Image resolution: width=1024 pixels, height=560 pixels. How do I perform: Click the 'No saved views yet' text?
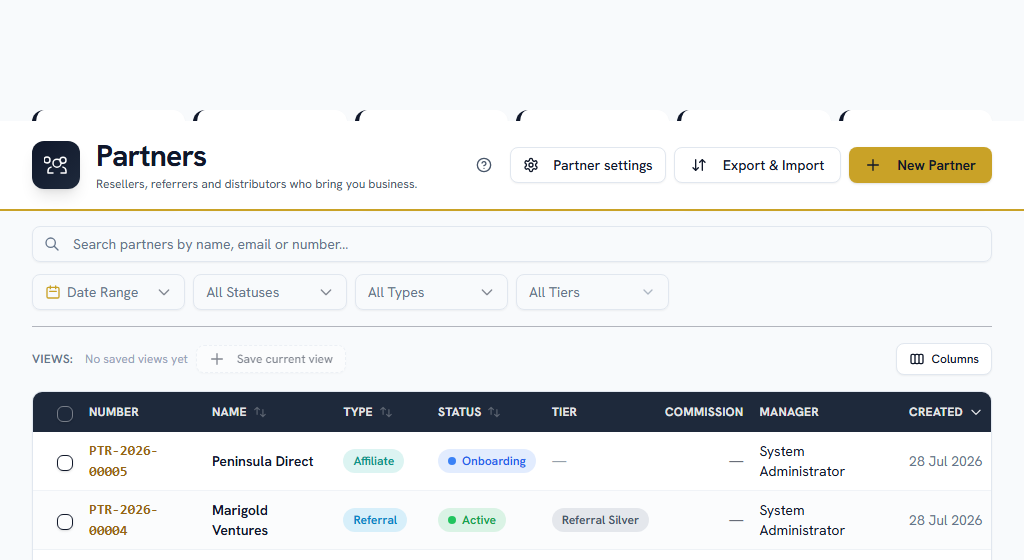tap(136, 359)
